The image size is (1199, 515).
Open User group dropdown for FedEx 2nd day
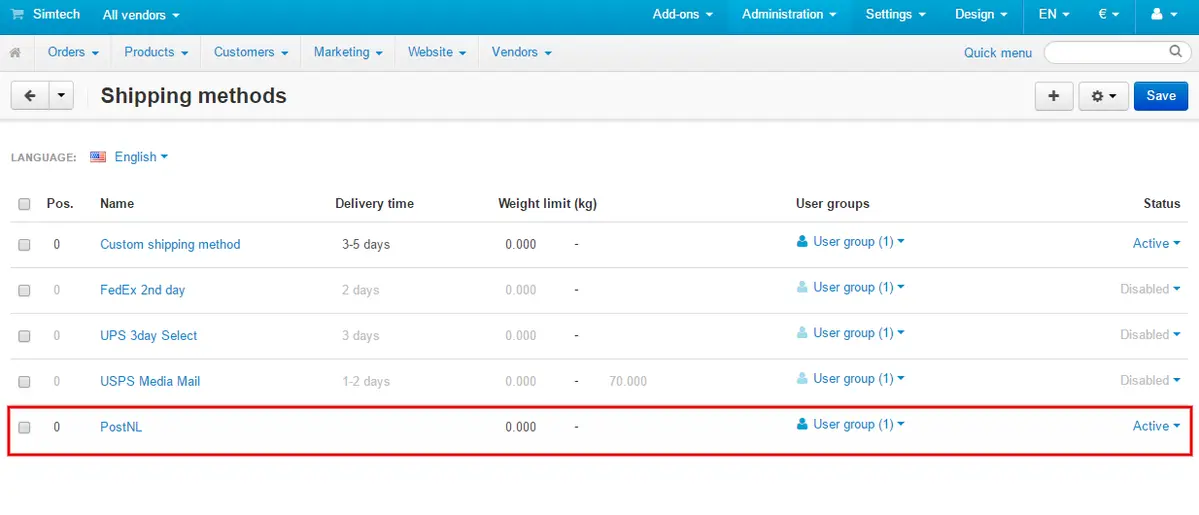(x=851, y=288)
